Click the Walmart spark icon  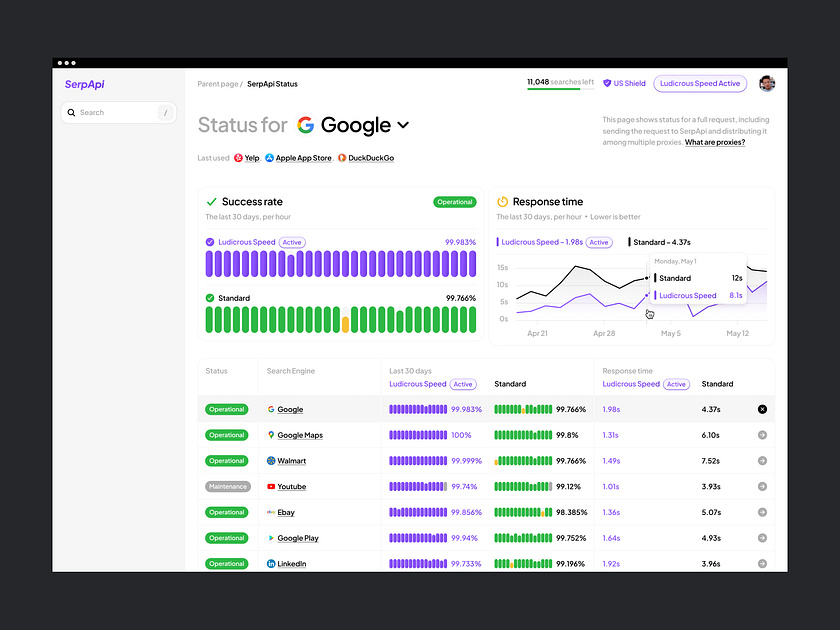[x=271, y=461]
